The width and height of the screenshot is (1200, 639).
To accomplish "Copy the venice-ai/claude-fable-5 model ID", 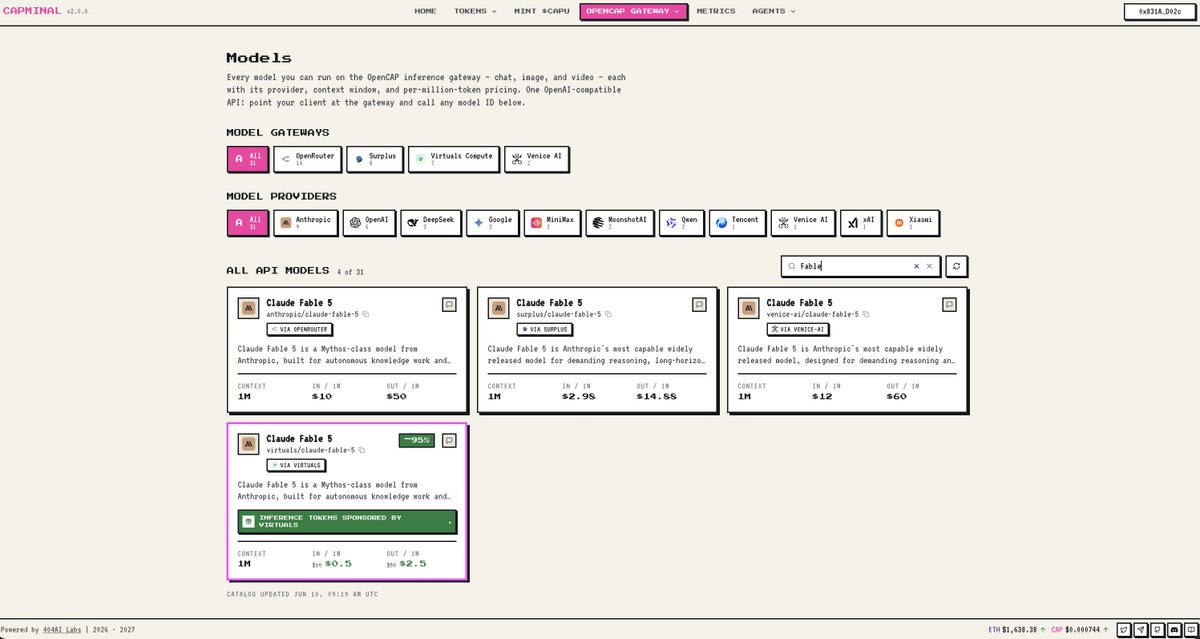I will 865,314.
